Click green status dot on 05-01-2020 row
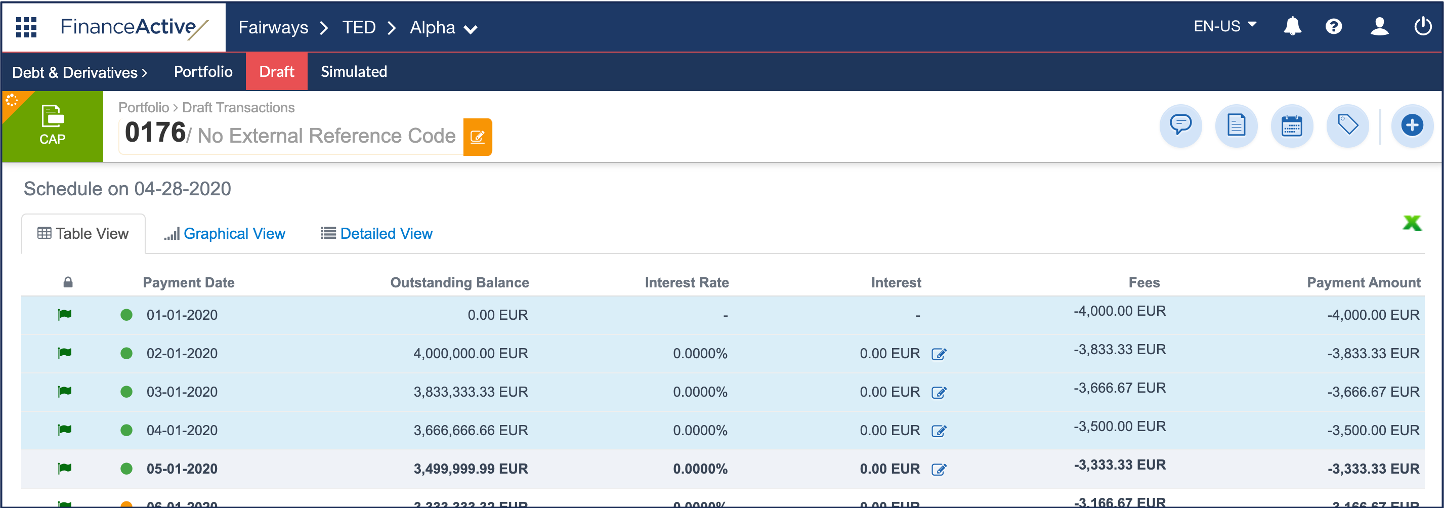1444x508 pixels. coord(126,468)
